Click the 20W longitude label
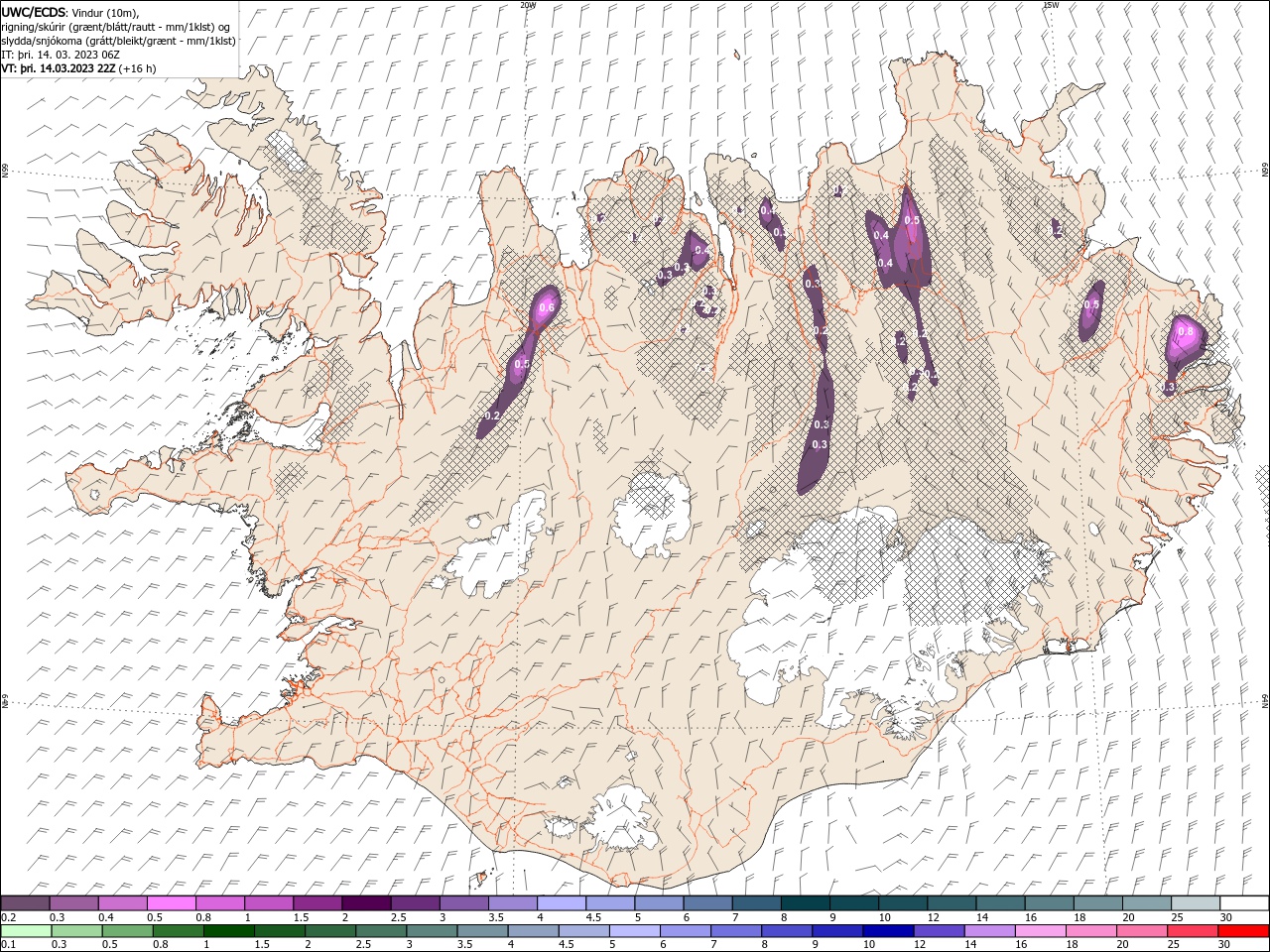Viewport: 1270px width, 952px height. point(528,5)
